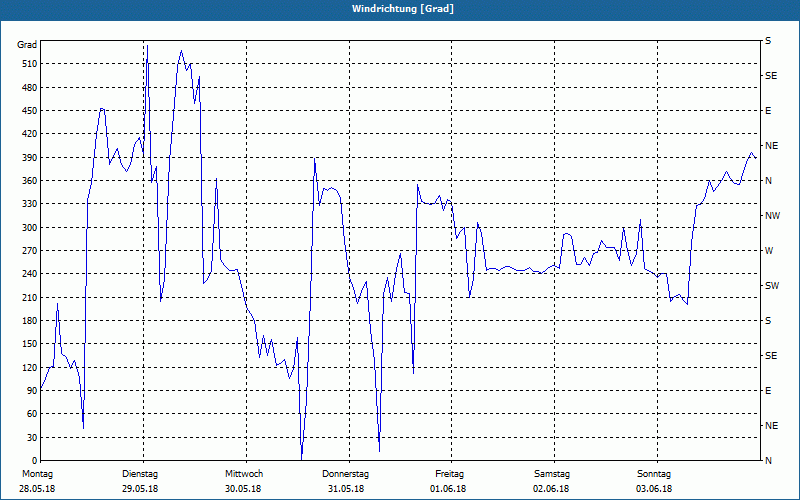Click the E compass label at 450 level
The height and width of the screenshot is (500, 800).
coord(768,111)
